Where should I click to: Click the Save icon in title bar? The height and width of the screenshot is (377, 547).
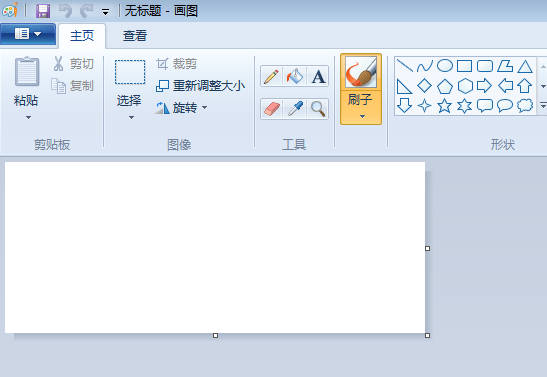pos(43,10)
